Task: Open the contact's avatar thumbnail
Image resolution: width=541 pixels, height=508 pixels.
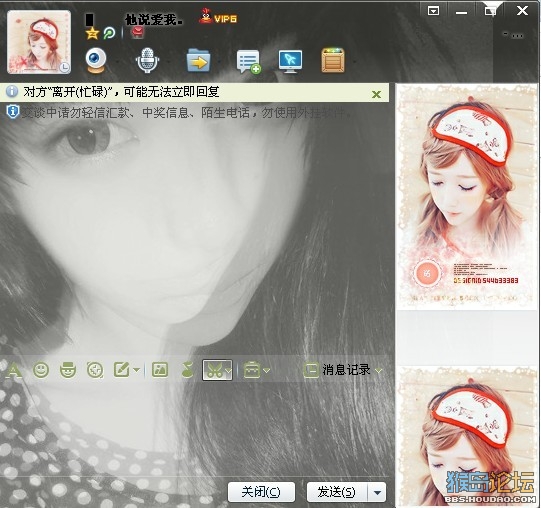Action: (x=39, y=42)
